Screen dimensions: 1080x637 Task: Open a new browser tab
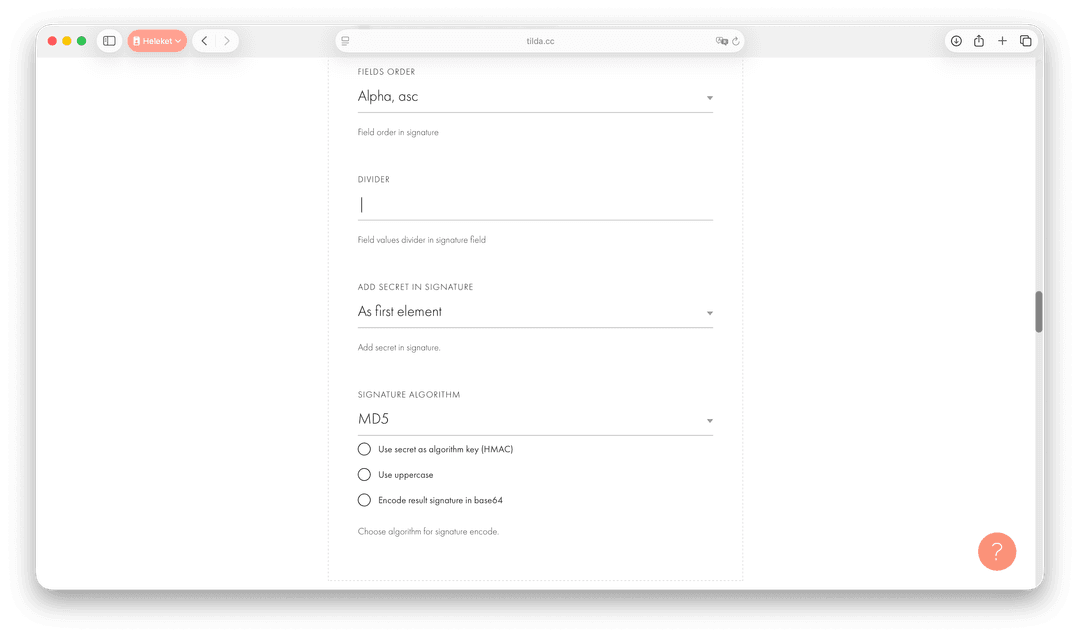tap(1002, 41)
